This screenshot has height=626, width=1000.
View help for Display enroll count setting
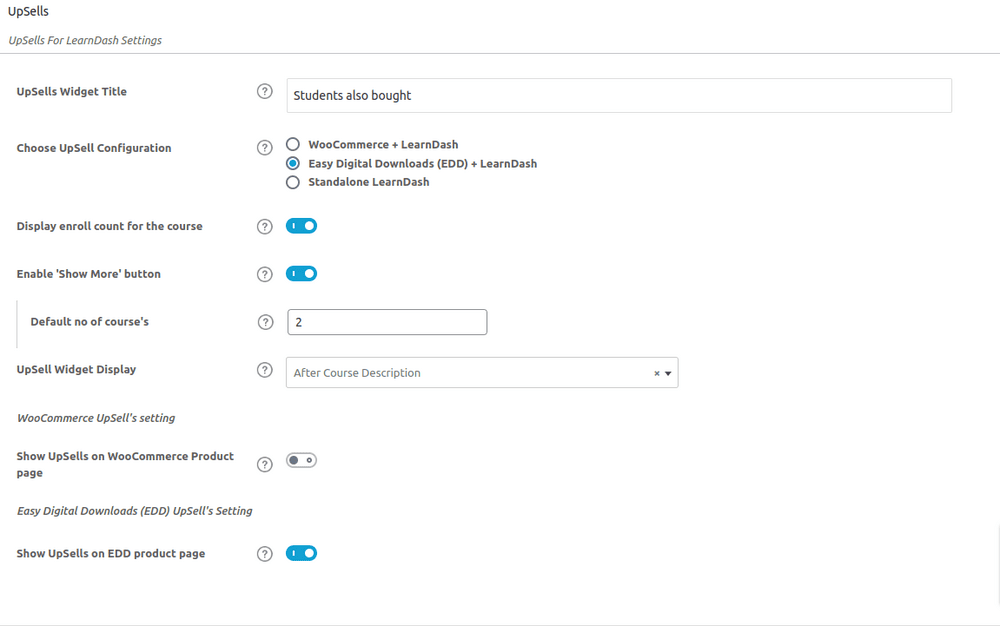tap(264, 226)
